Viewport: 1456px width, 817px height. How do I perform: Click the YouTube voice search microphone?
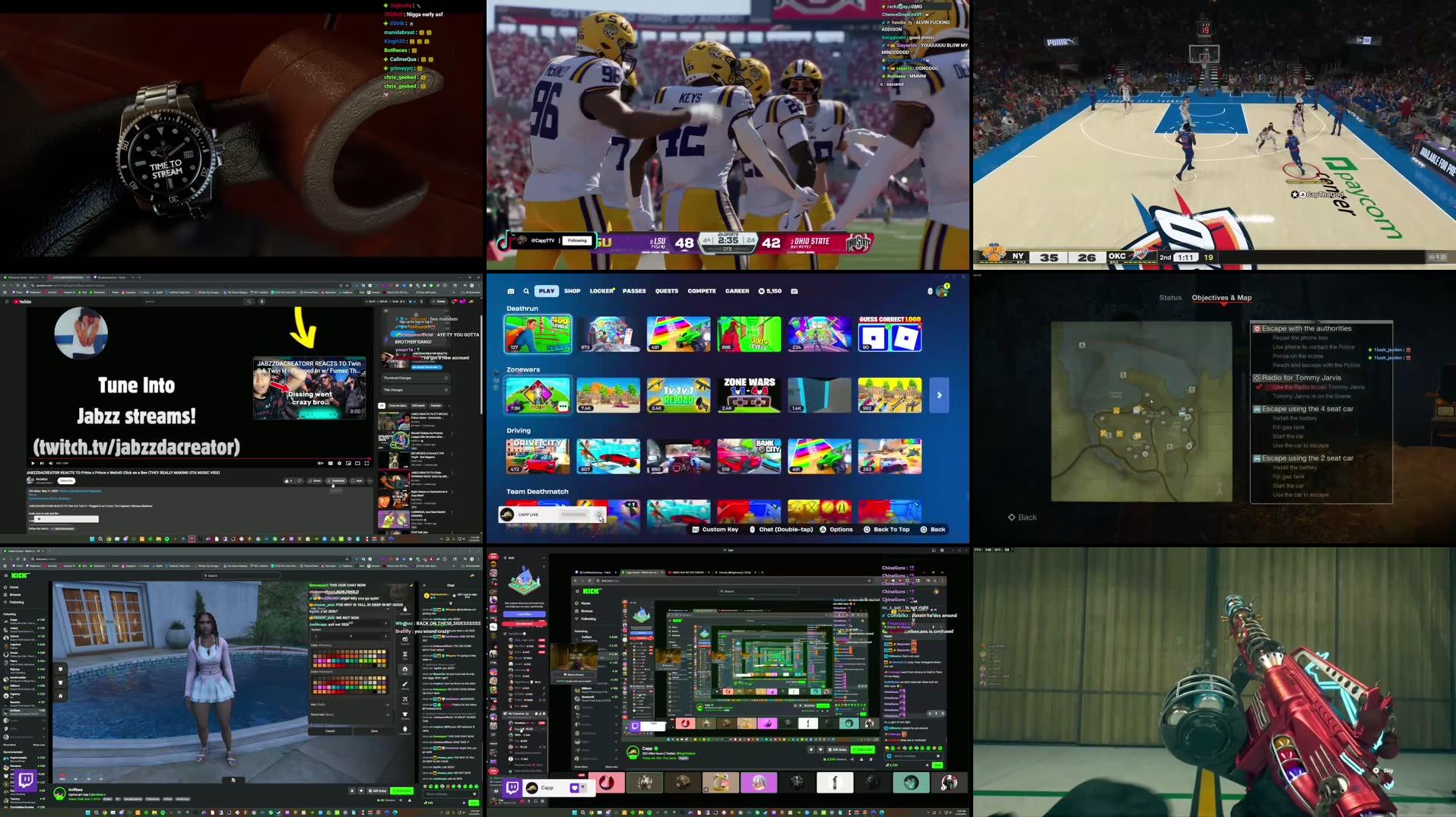262,302
